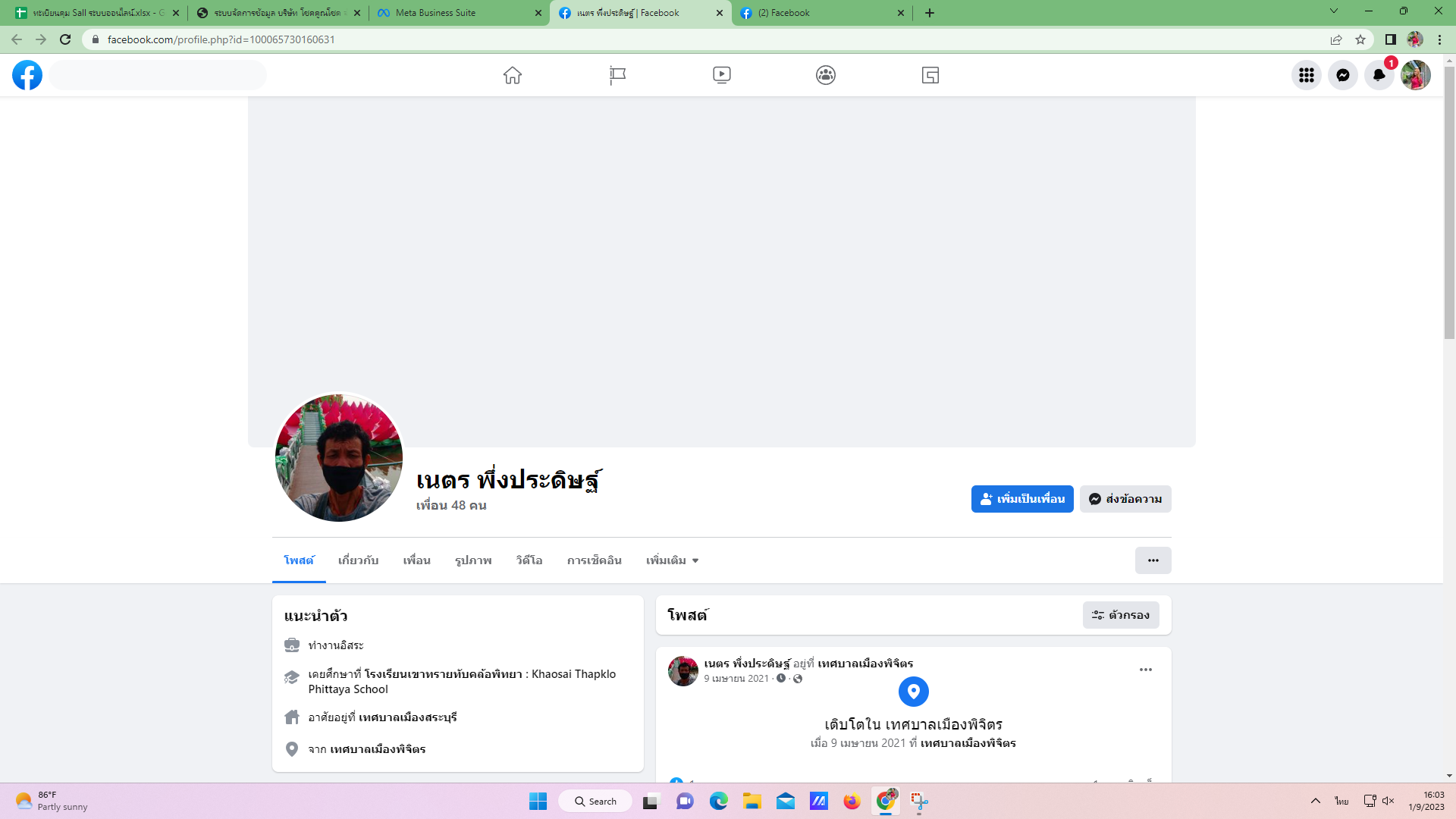Image resolution: width=1456 pixels, height=819 pixels.
Task: Open the notifications bell
Action: pyautogui.click(x=1379, y=75)
